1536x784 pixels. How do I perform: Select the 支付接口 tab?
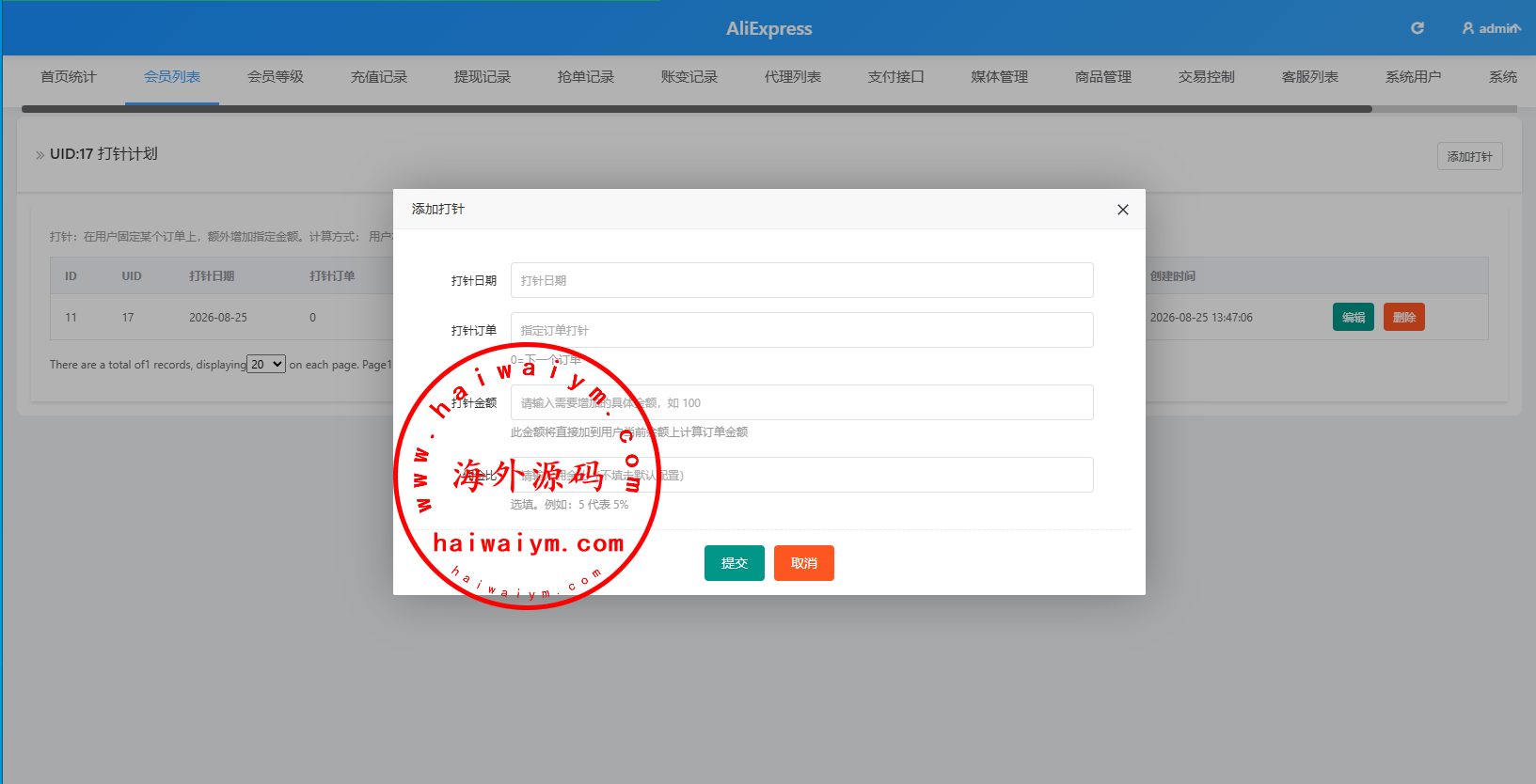tap(896, 77)
